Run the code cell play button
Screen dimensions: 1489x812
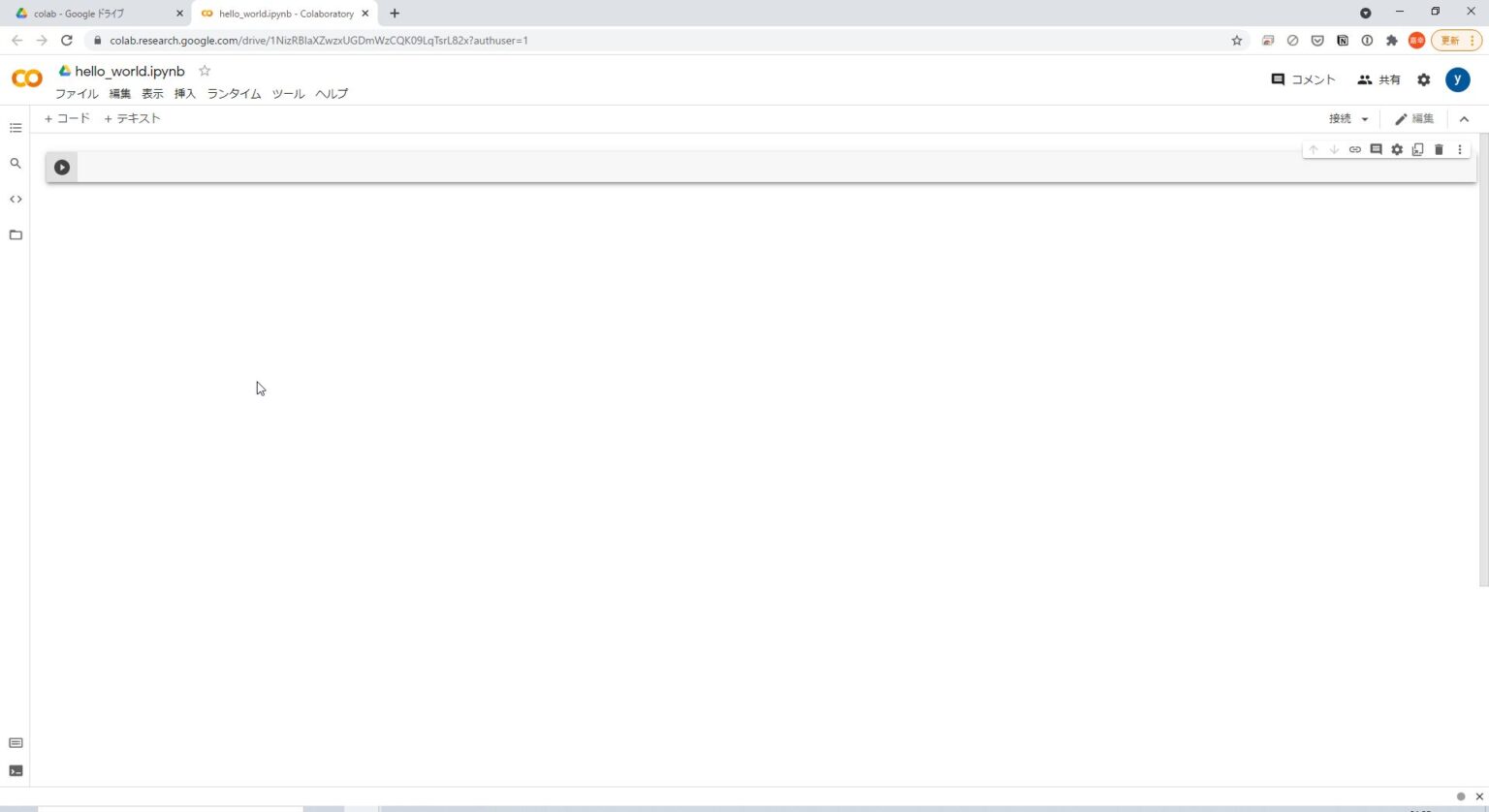point(62,167)
